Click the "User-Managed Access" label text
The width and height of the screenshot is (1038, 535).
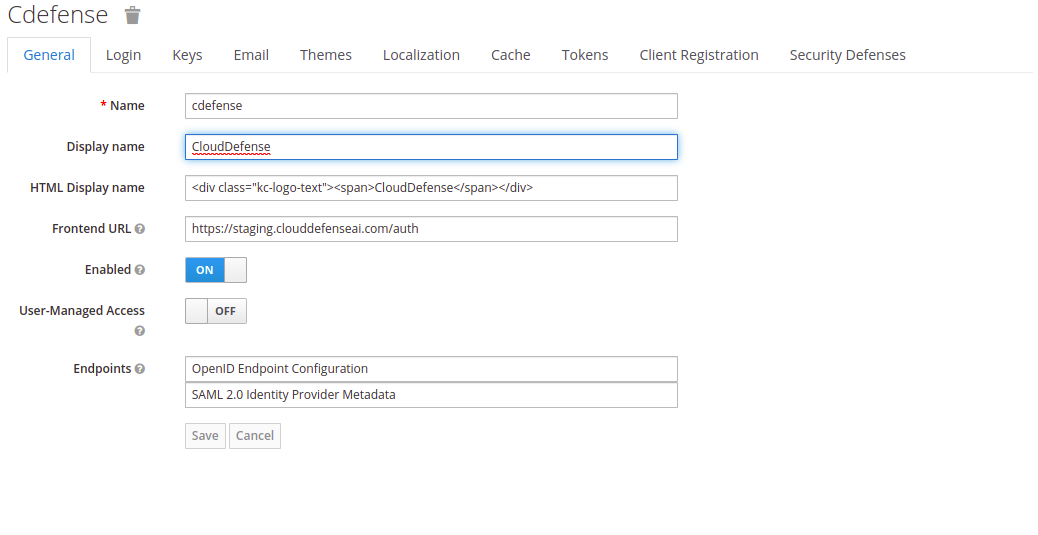[82, 311]
